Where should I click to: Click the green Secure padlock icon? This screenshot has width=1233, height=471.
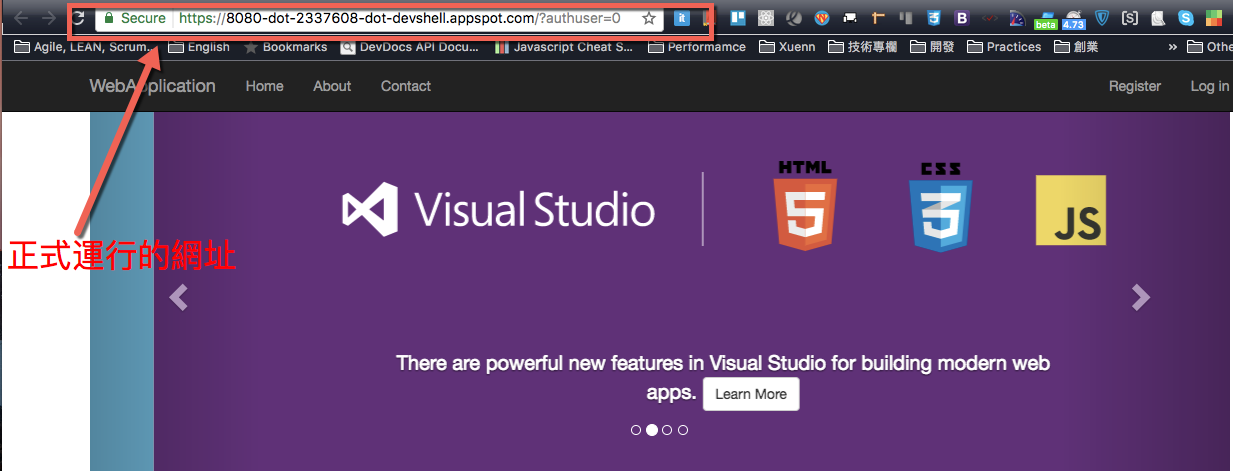[108, 18]
